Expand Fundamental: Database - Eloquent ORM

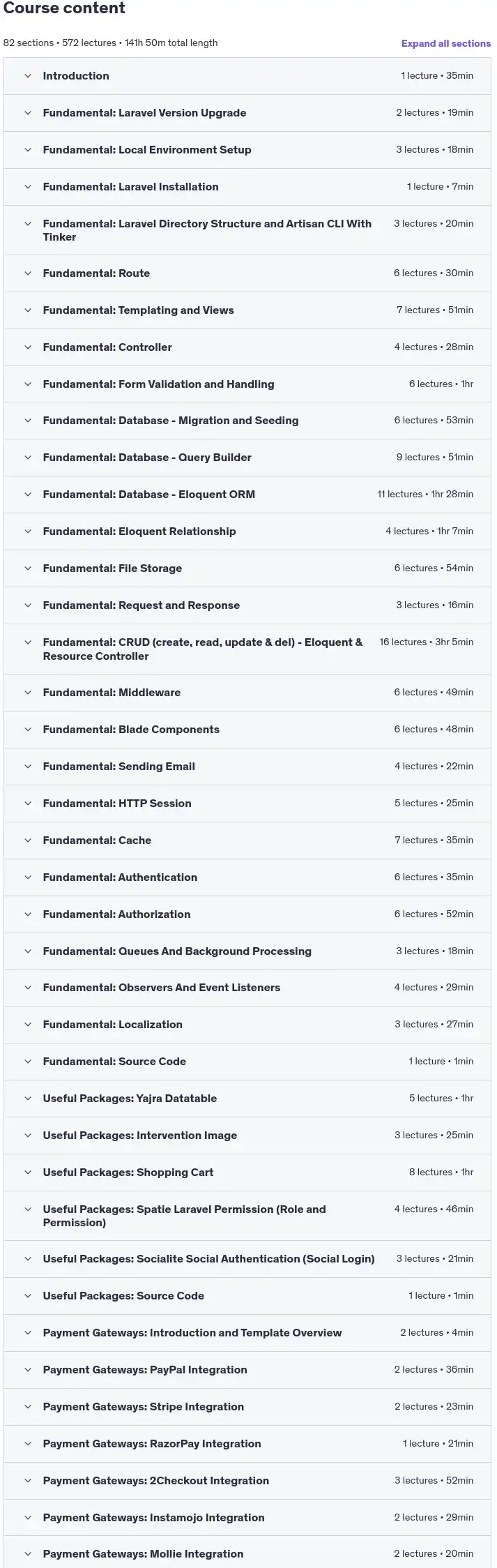[247, 495]
